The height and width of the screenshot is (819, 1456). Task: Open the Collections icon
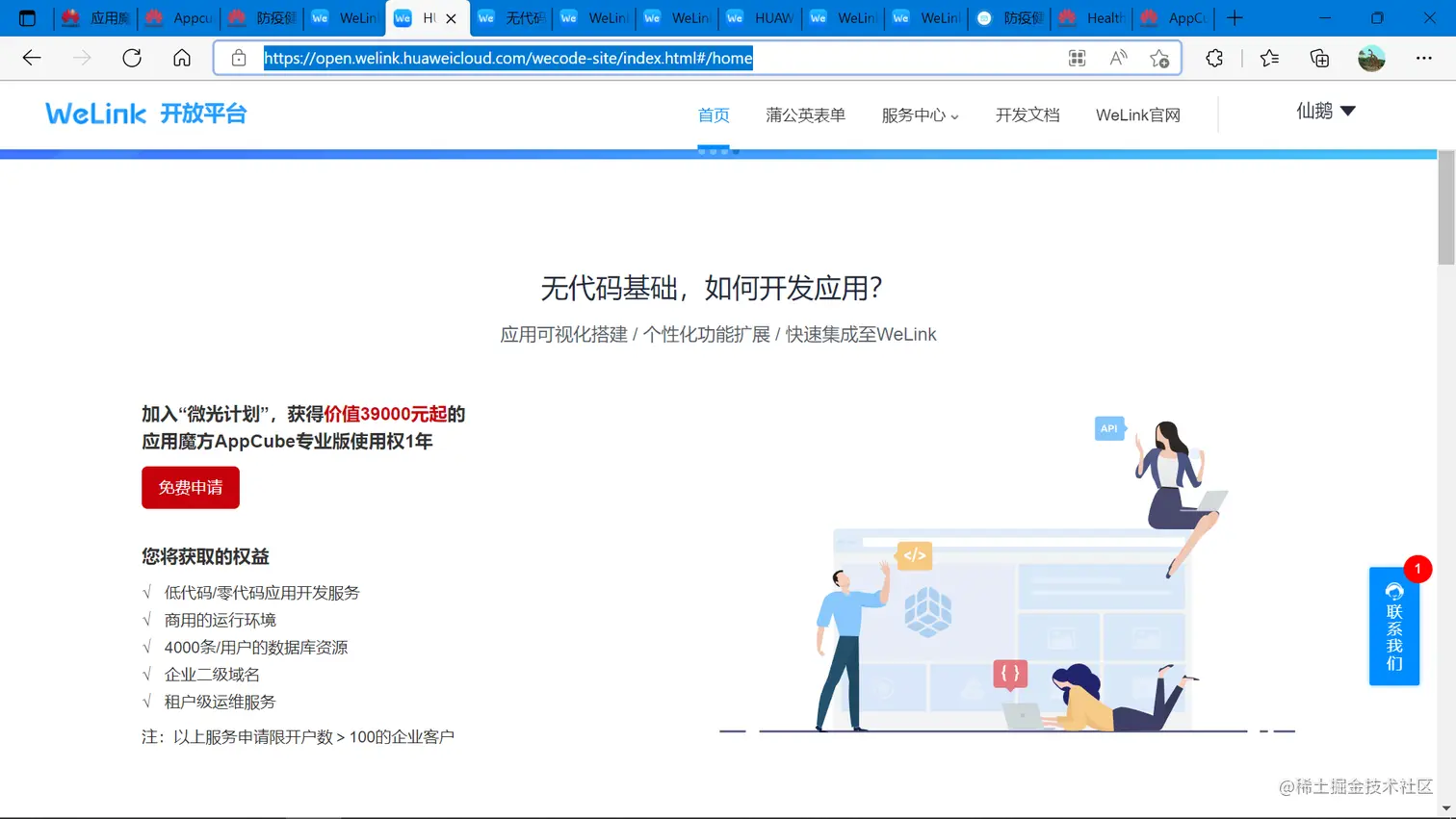click(x=1319, y=58)
